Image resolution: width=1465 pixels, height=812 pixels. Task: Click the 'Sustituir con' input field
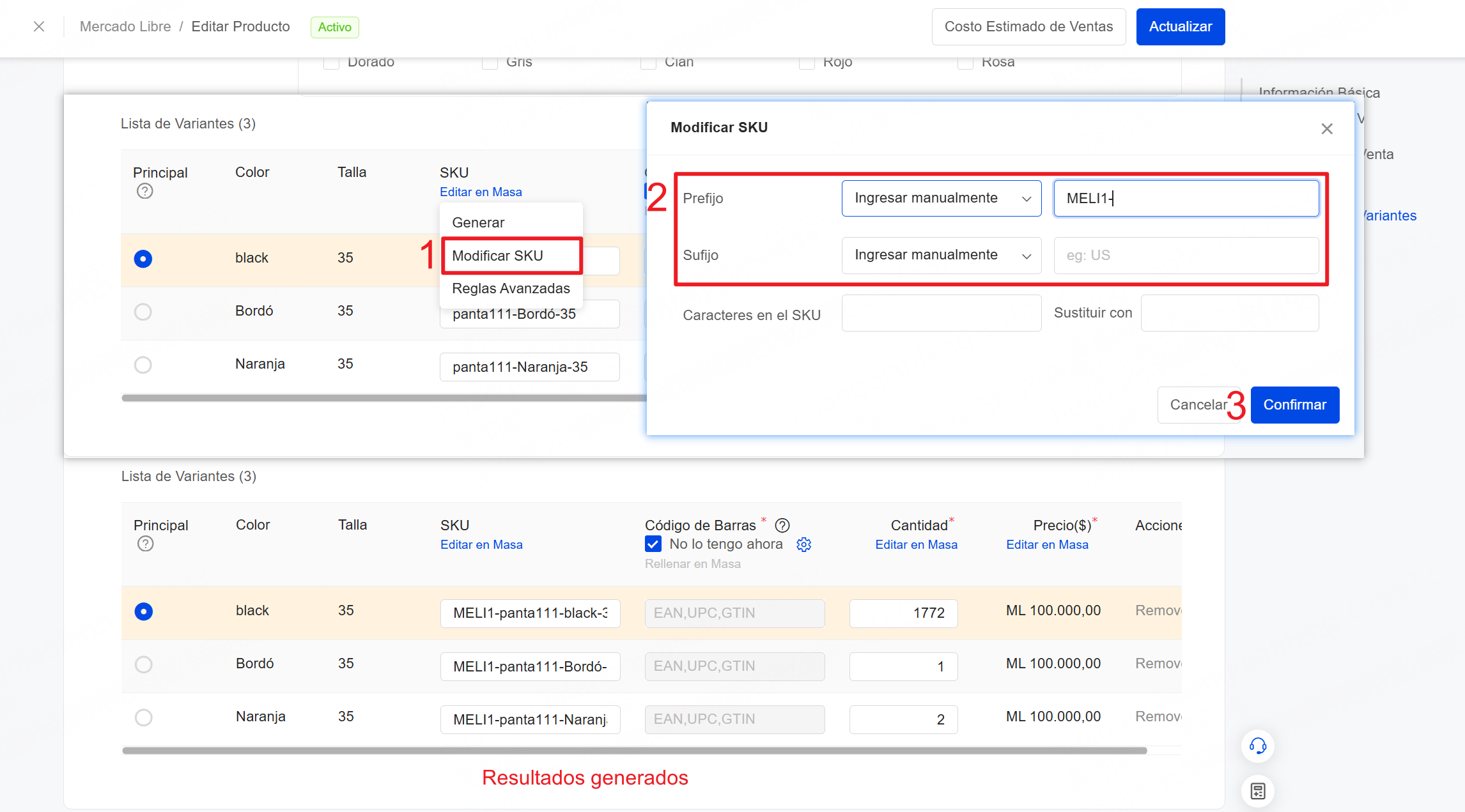point(1230,313)
